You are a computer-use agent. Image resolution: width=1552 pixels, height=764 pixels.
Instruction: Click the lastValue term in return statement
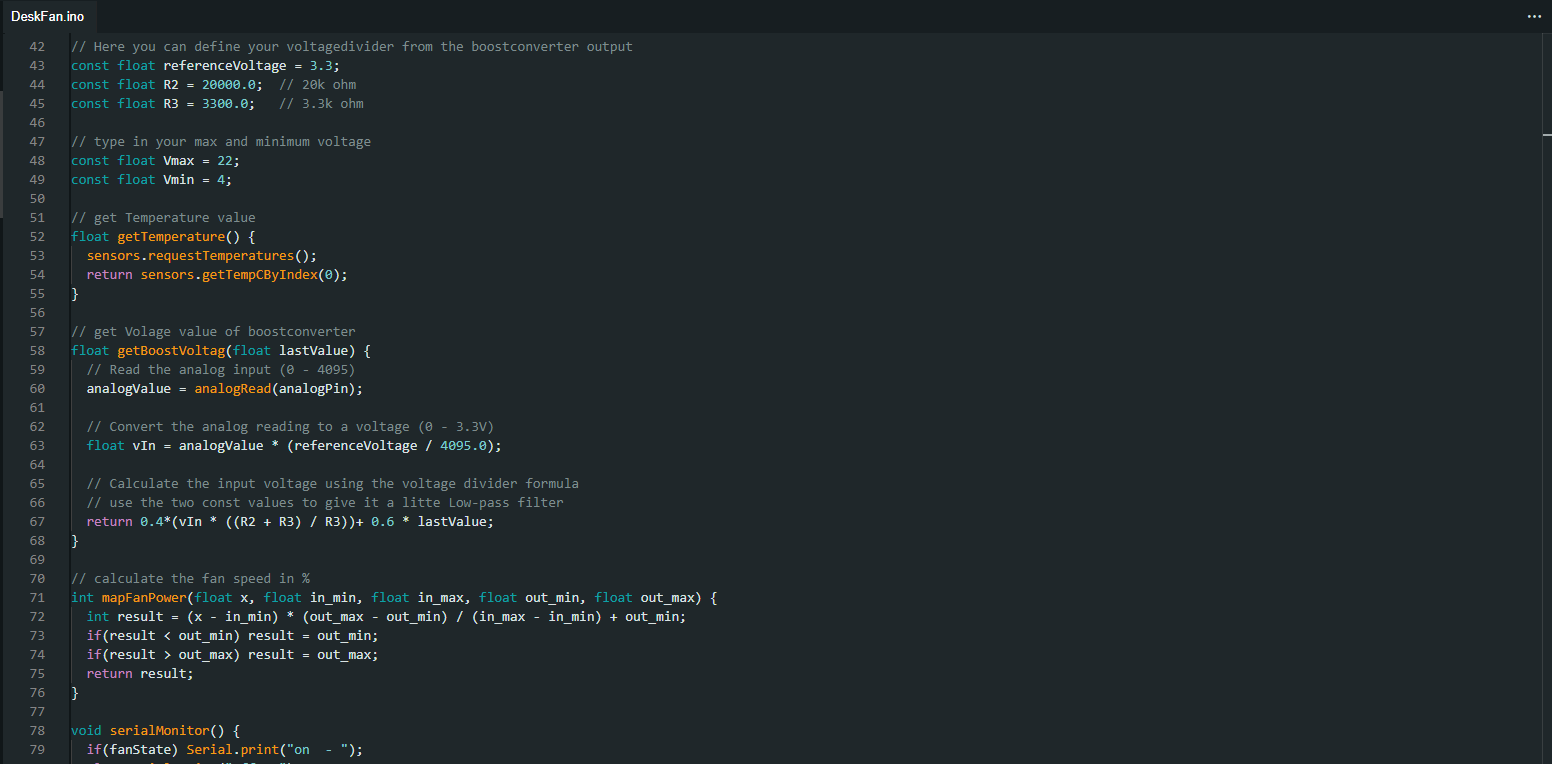(451, 521)
